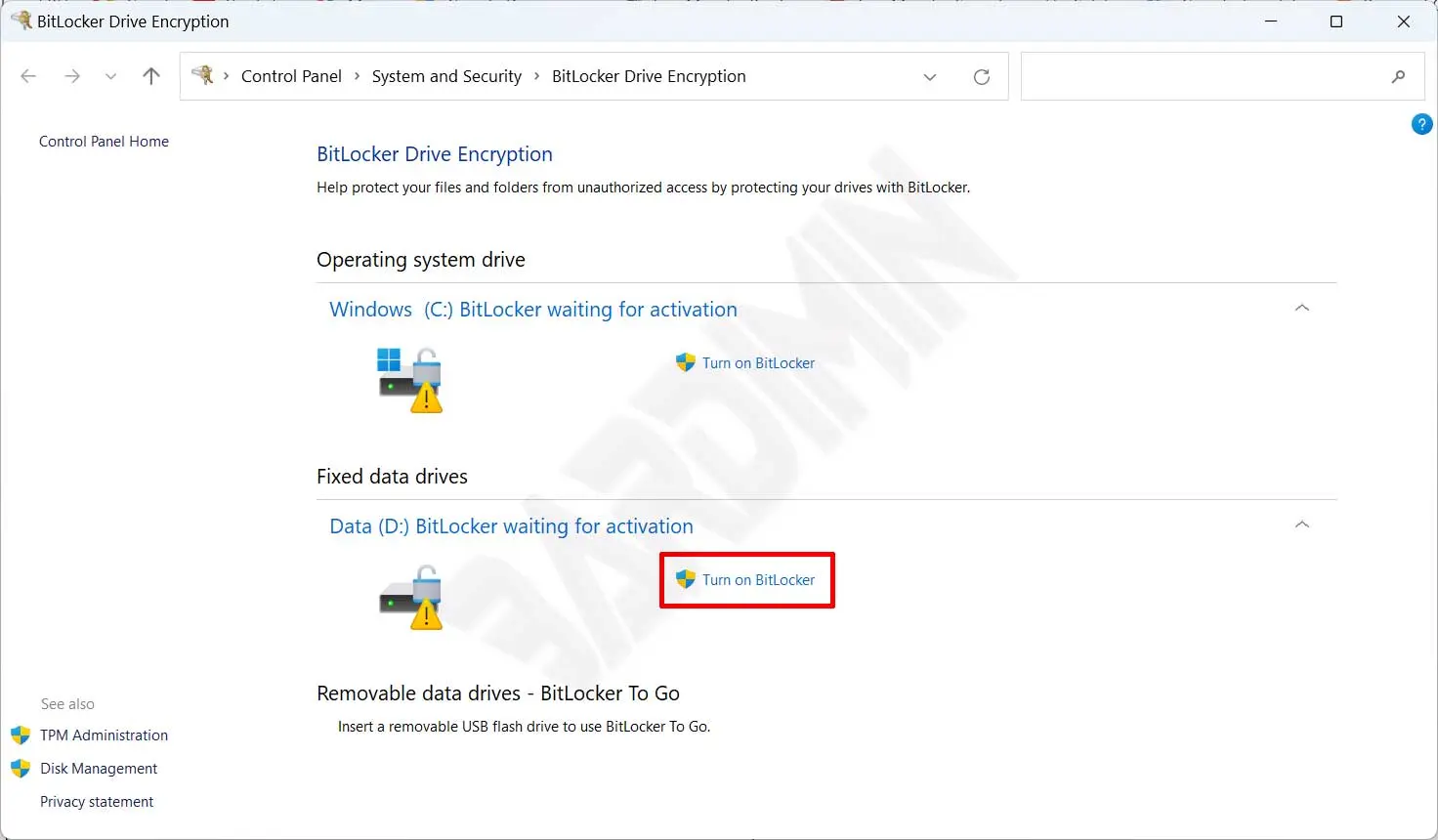Turn on BitLocker for Data (D:)
The height and width of the screenshot is (840, 1438).
point(758,580)
